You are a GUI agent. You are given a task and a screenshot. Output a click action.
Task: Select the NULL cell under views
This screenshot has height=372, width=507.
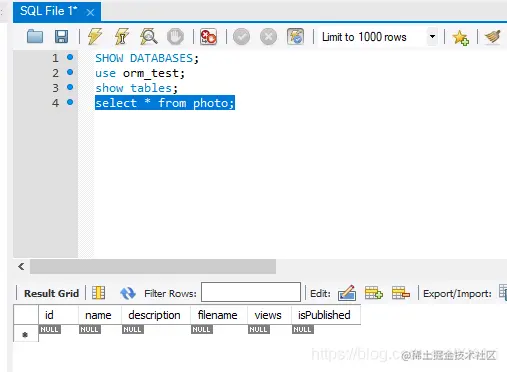[259, 329]
